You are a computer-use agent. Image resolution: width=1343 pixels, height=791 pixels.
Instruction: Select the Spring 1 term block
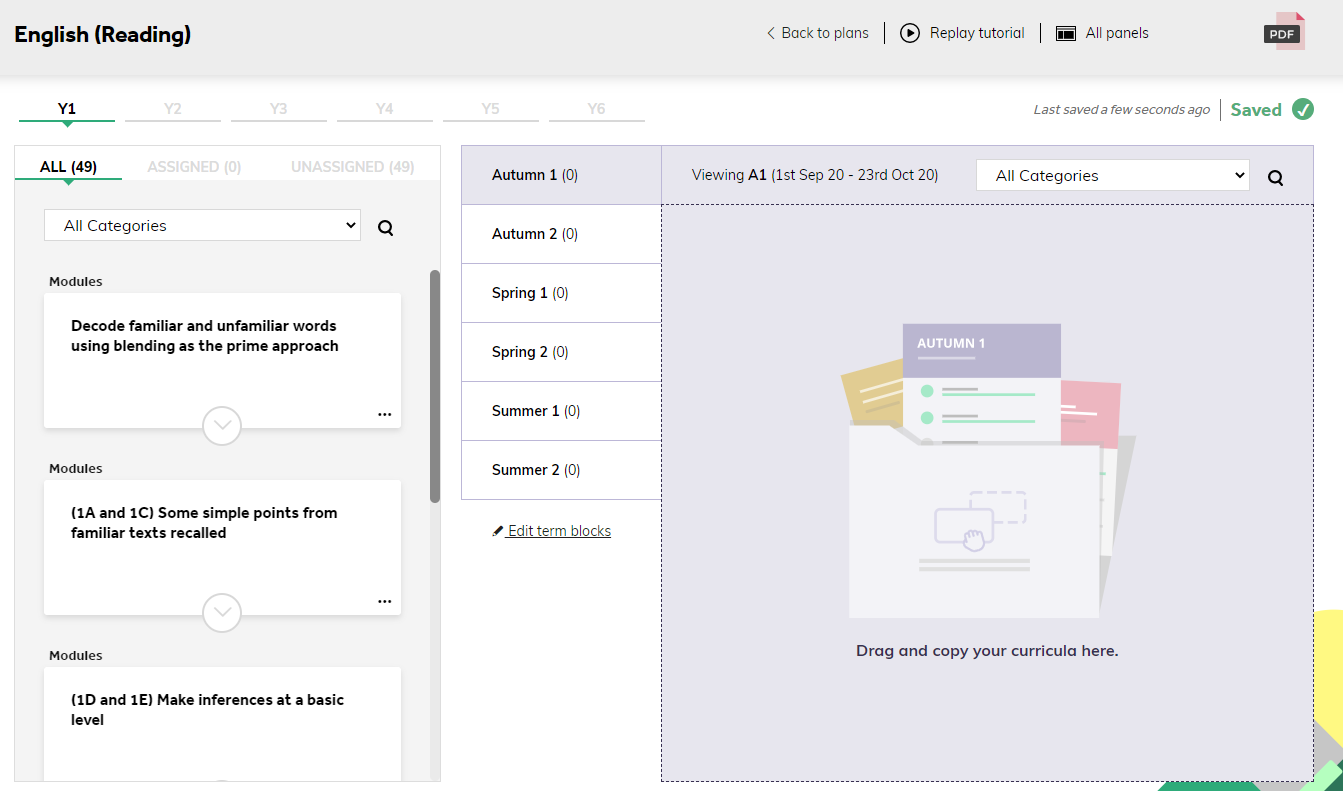[x=561, y=293]
